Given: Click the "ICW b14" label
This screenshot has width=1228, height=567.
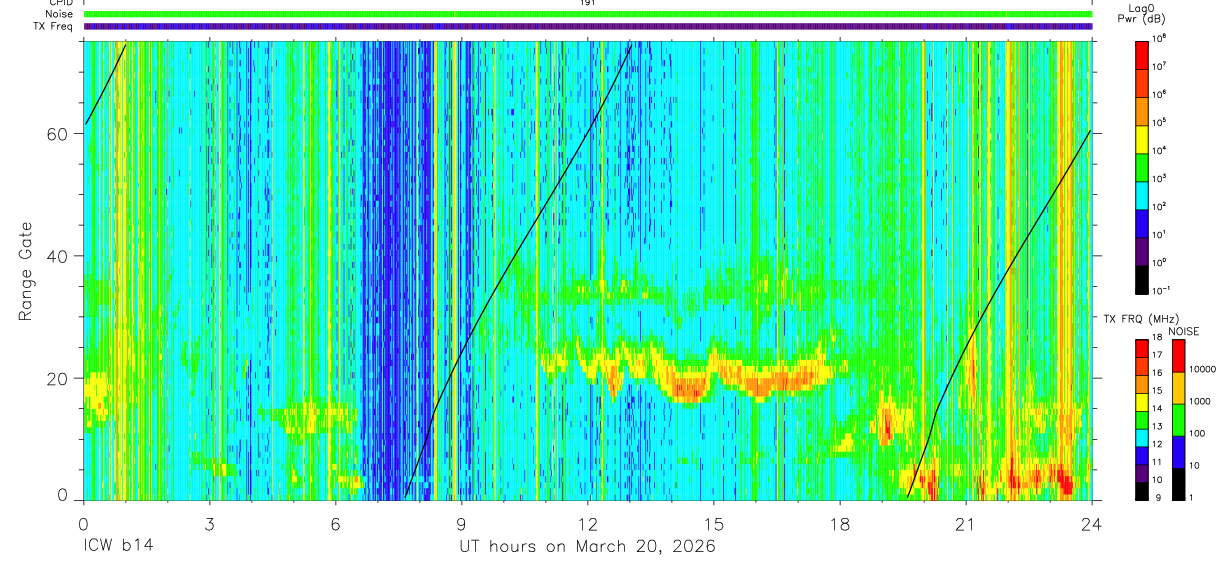Looking at the screenshot, I should click(x=117, y=548).
